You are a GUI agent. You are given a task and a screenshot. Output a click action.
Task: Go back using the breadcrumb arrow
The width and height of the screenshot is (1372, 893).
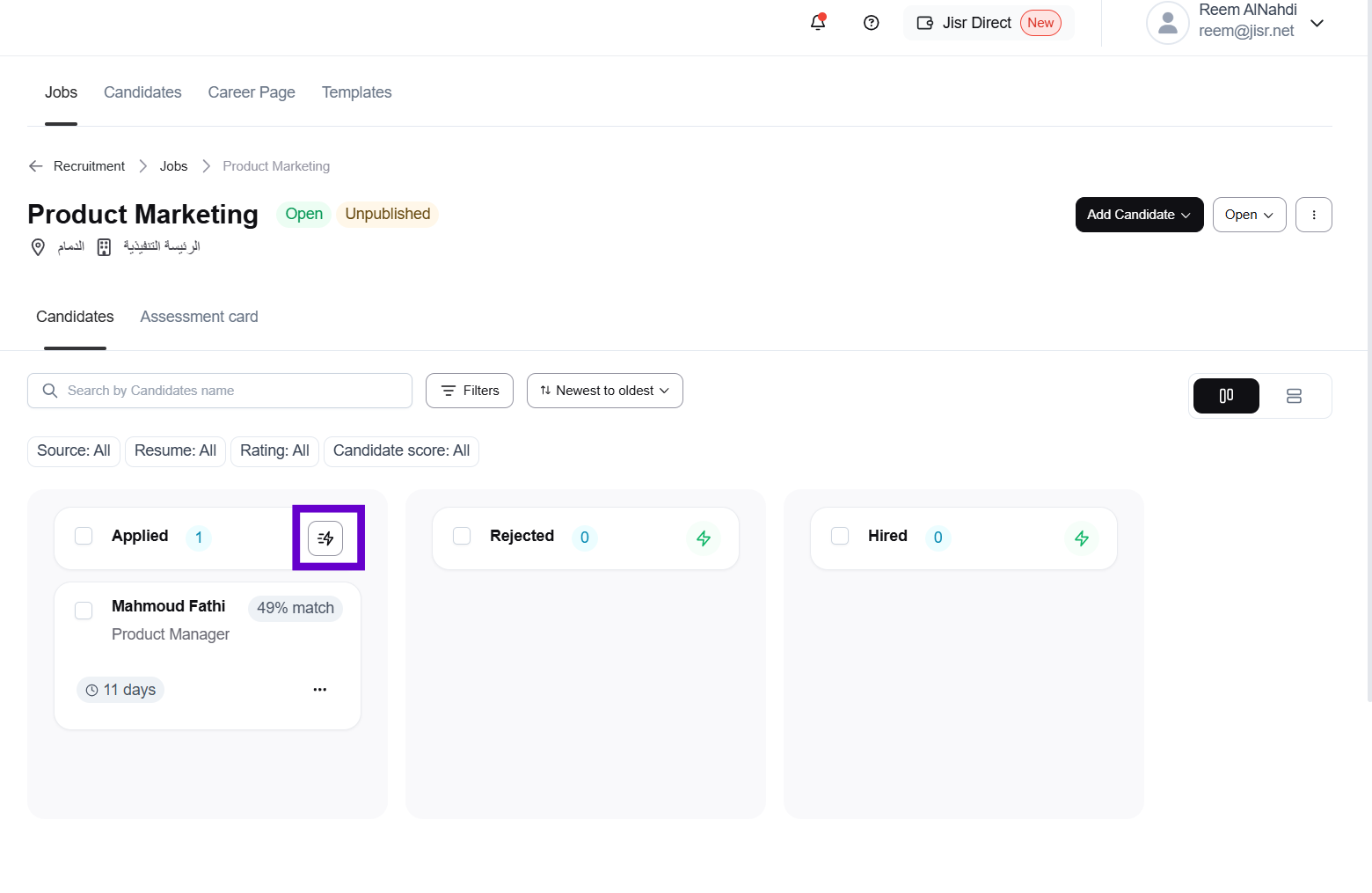(x=36, y=166)
